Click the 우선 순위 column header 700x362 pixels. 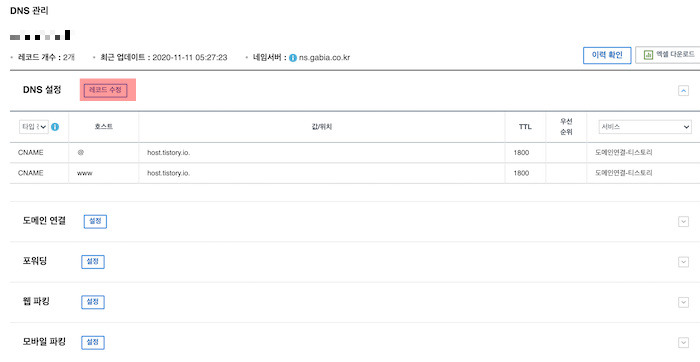click(566, 127)
